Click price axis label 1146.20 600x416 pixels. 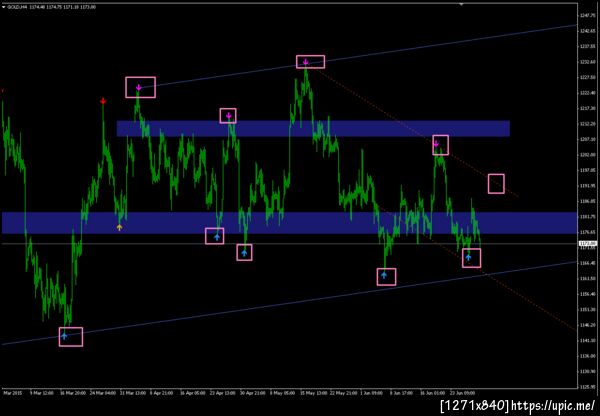(x=587, y=325)
